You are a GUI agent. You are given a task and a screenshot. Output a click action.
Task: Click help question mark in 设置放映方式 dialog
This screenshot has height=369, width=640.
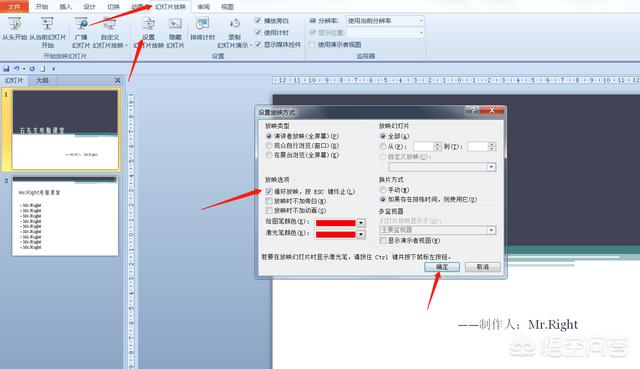click(x=473, y=110)
